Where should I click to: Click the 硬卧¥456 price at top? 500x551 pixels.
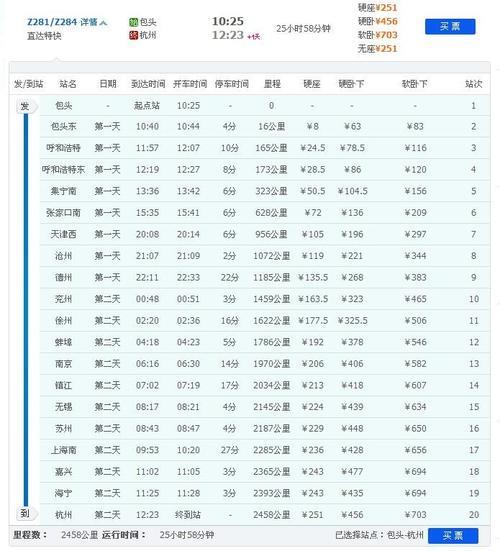377,21
